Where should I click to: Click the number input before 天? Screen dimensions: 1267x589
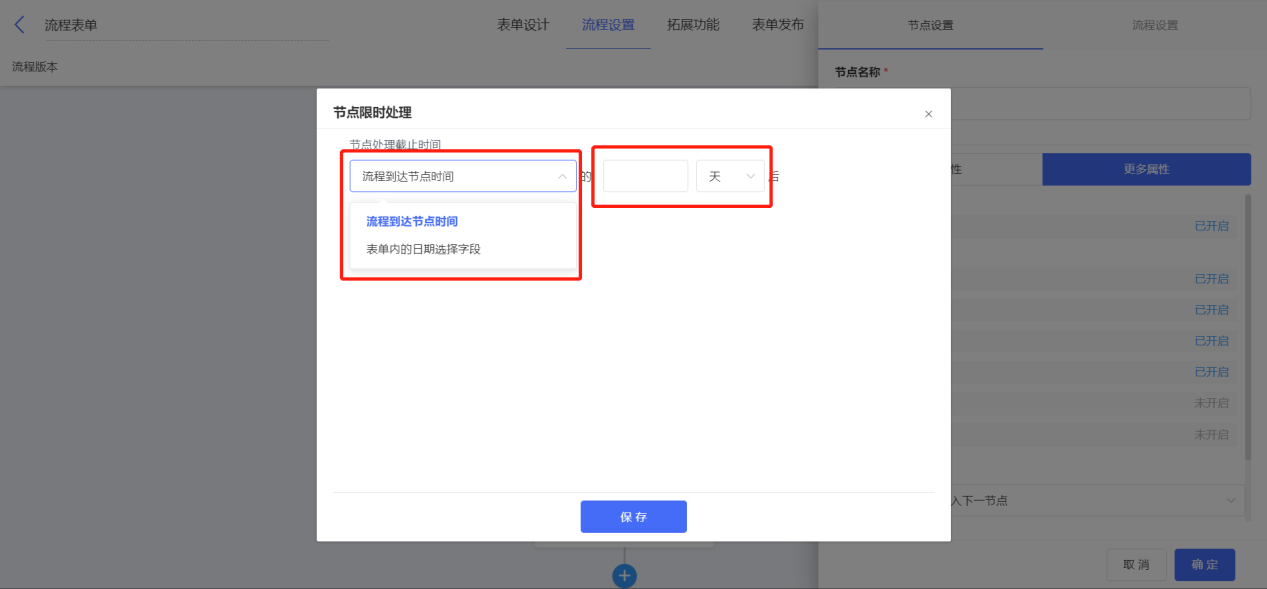(645, 176)
